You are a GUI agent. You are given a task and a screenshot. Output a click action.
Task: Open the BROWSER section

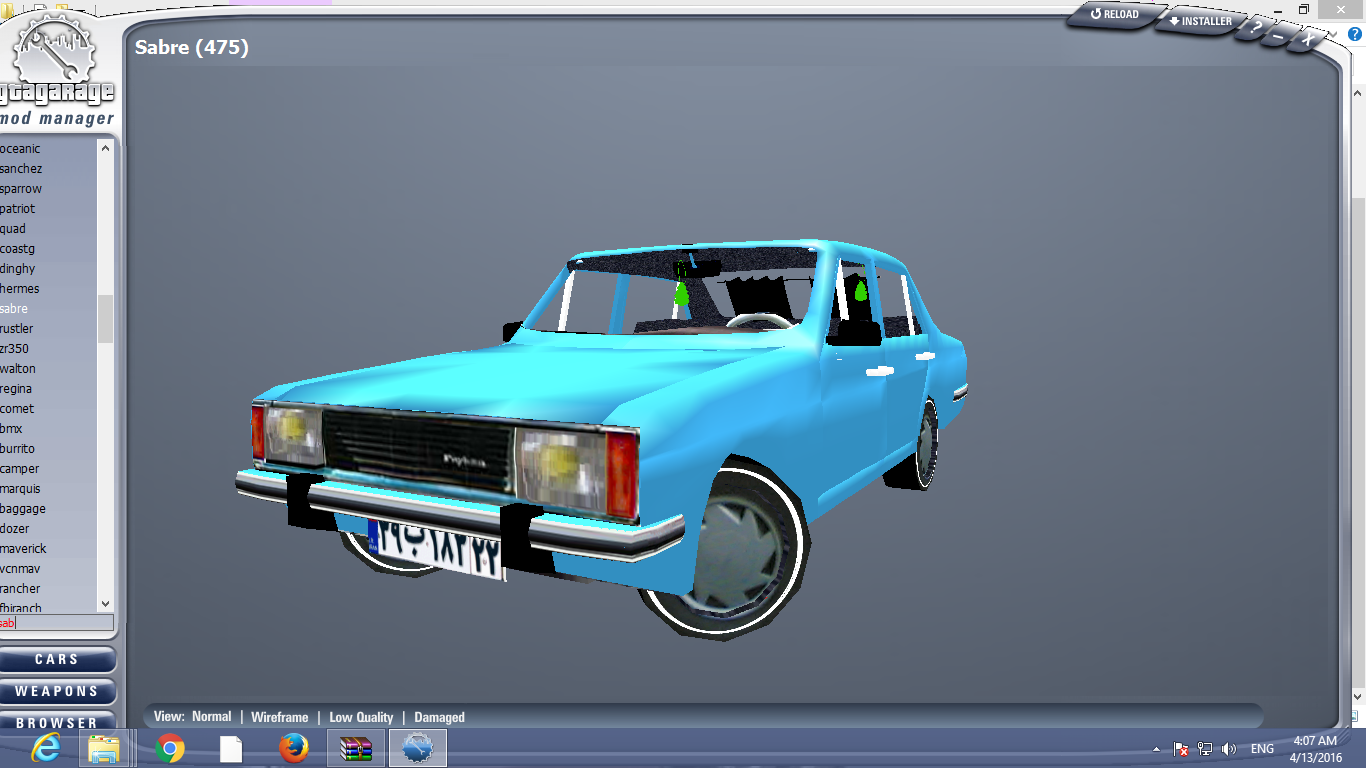57,722
